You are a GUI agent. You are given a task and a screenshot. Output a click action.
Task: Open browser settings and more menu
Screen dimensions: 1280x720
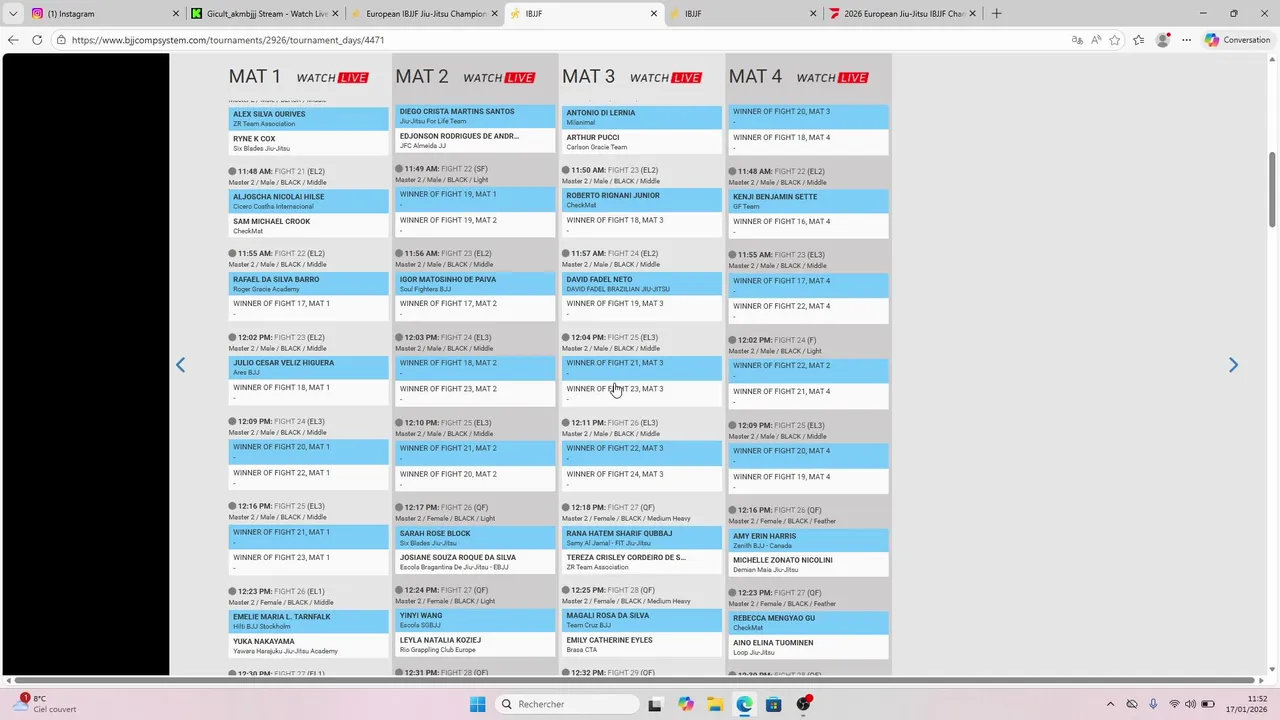tap(1187, 40)
